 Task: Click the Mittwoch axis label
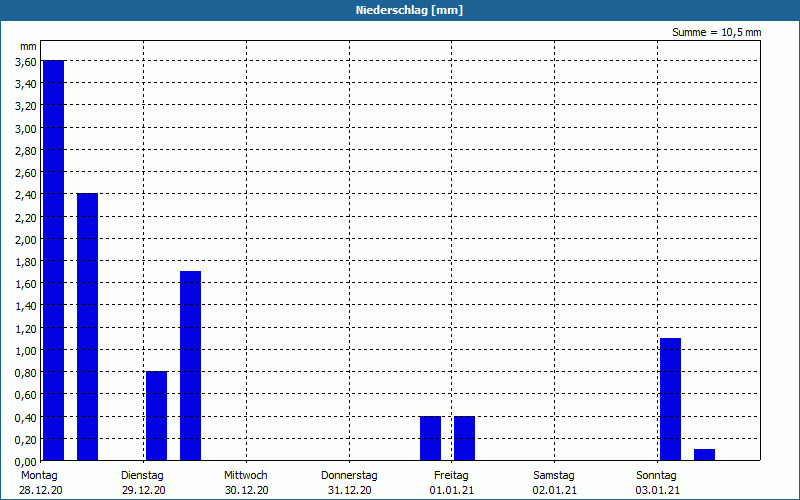click(246, 476)
